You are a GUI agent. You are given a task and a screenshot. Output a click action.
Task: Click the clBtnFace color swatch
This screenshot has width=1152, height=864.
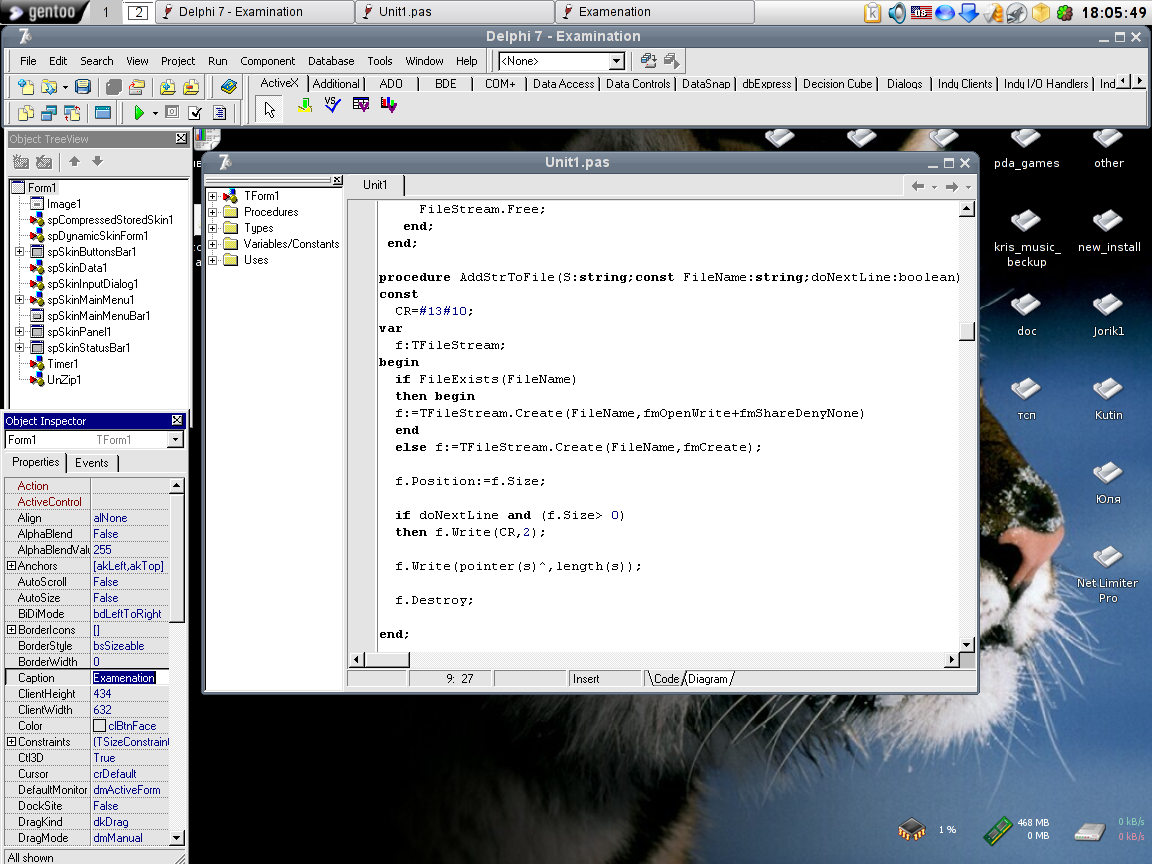[99, 726]
